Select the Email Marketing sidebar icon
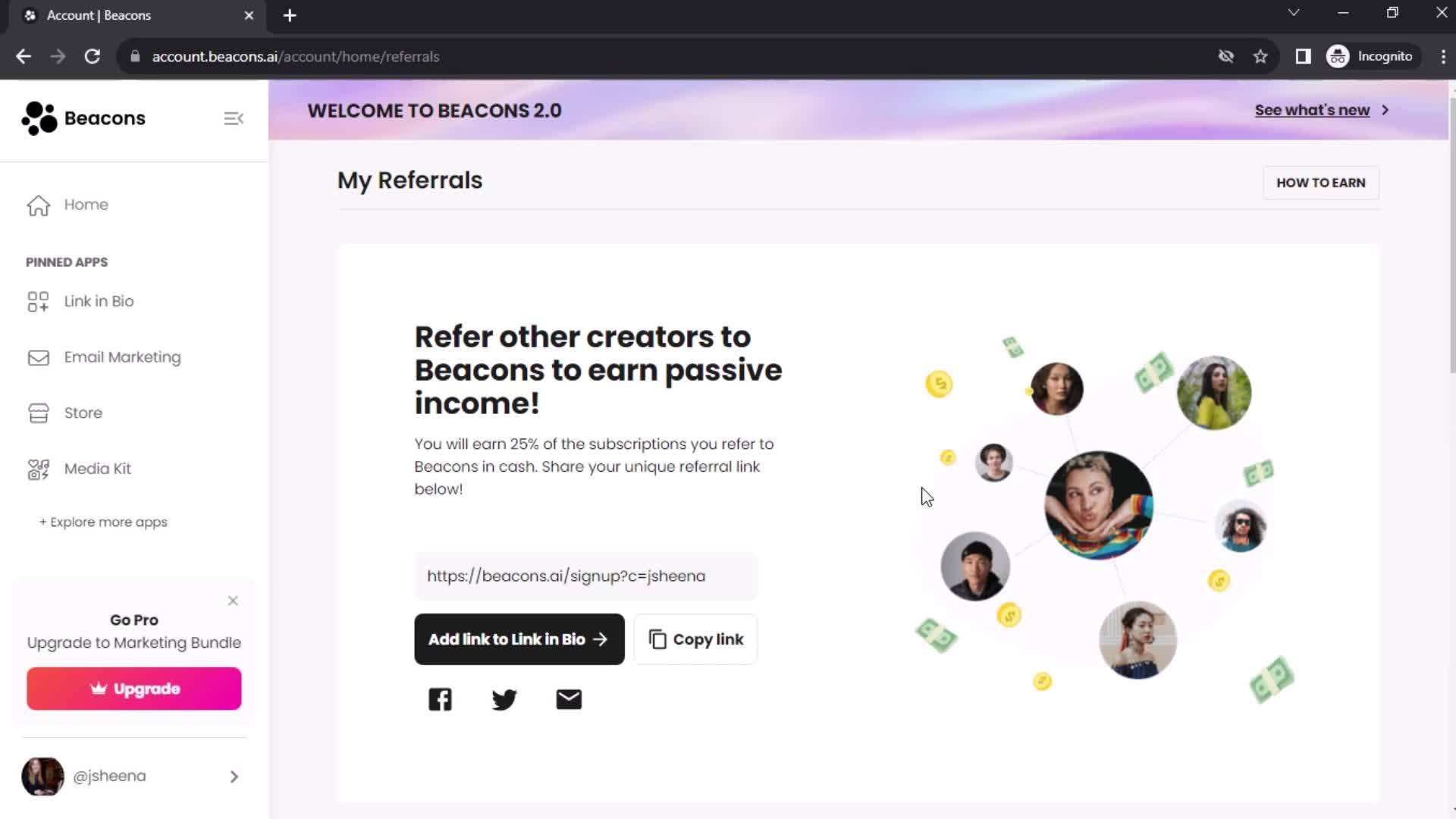The width and height of the screenshot is (1456, 819). [x=39, y=357]
